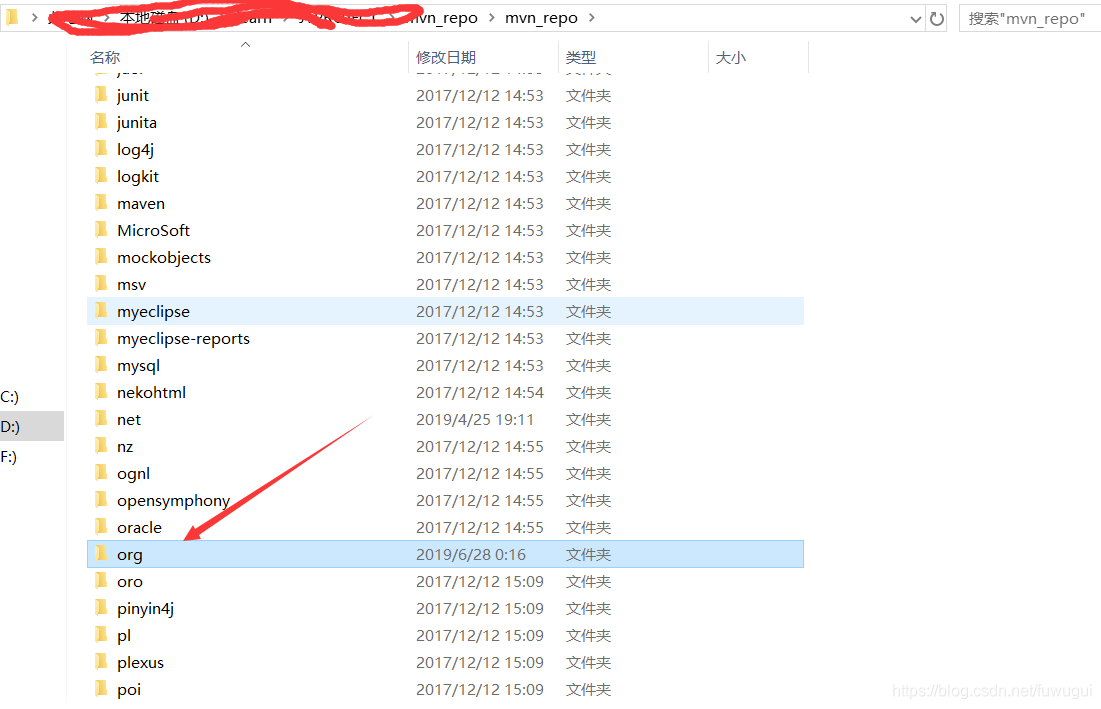Click the ognl folder icon
Viewport: 1101px width, 709px height.
coord(101,473)
